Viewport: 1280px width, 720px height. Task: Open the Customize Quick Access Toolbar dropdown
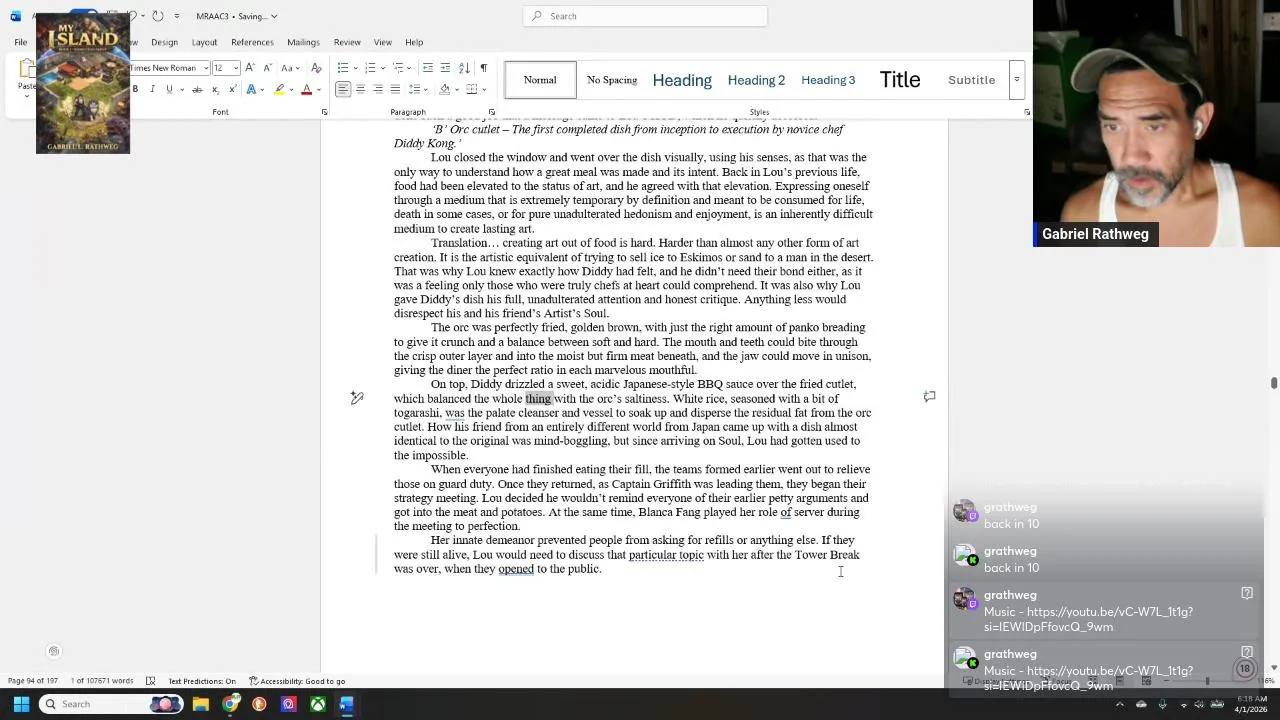coord(177,16)
